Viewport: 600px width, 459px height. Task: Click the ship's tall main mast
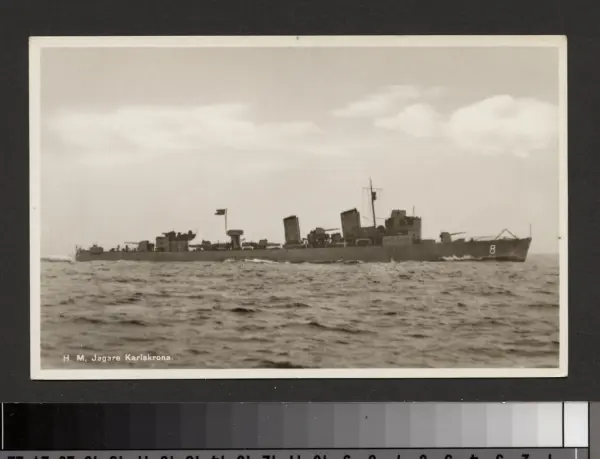[x=372, y=201]
